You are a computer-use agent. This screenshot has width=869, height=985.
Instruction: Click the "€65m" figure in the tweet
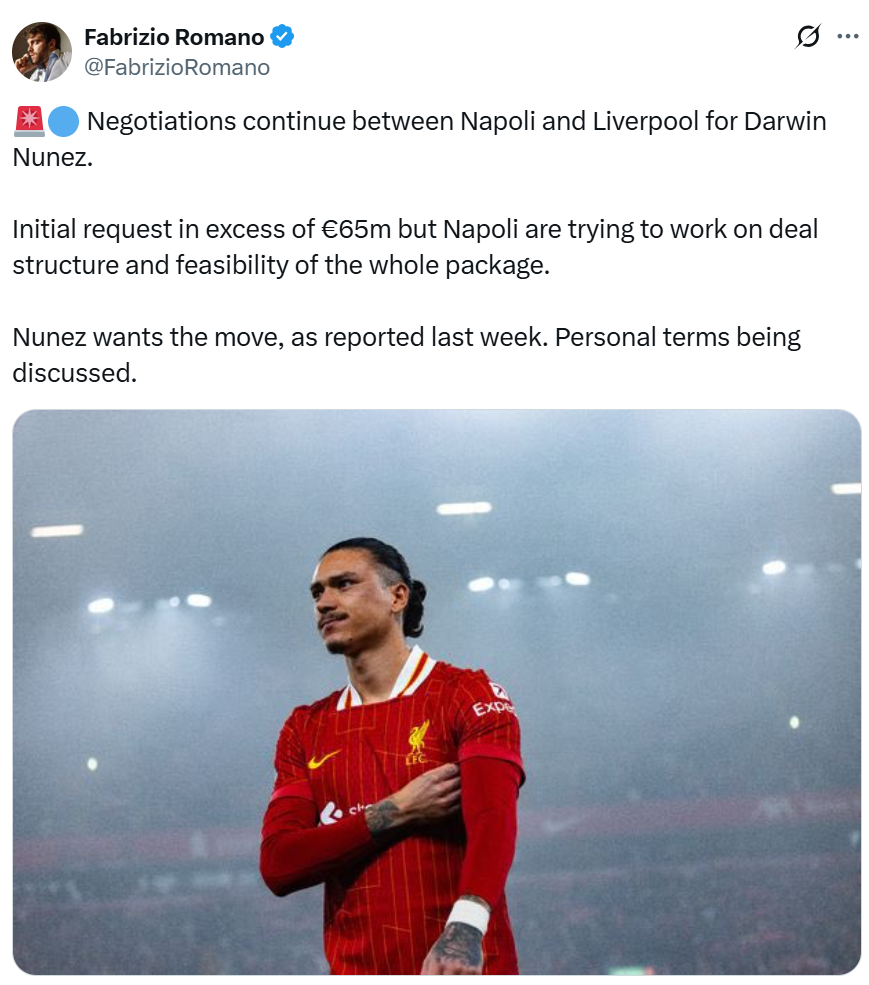tap(356, 229)
